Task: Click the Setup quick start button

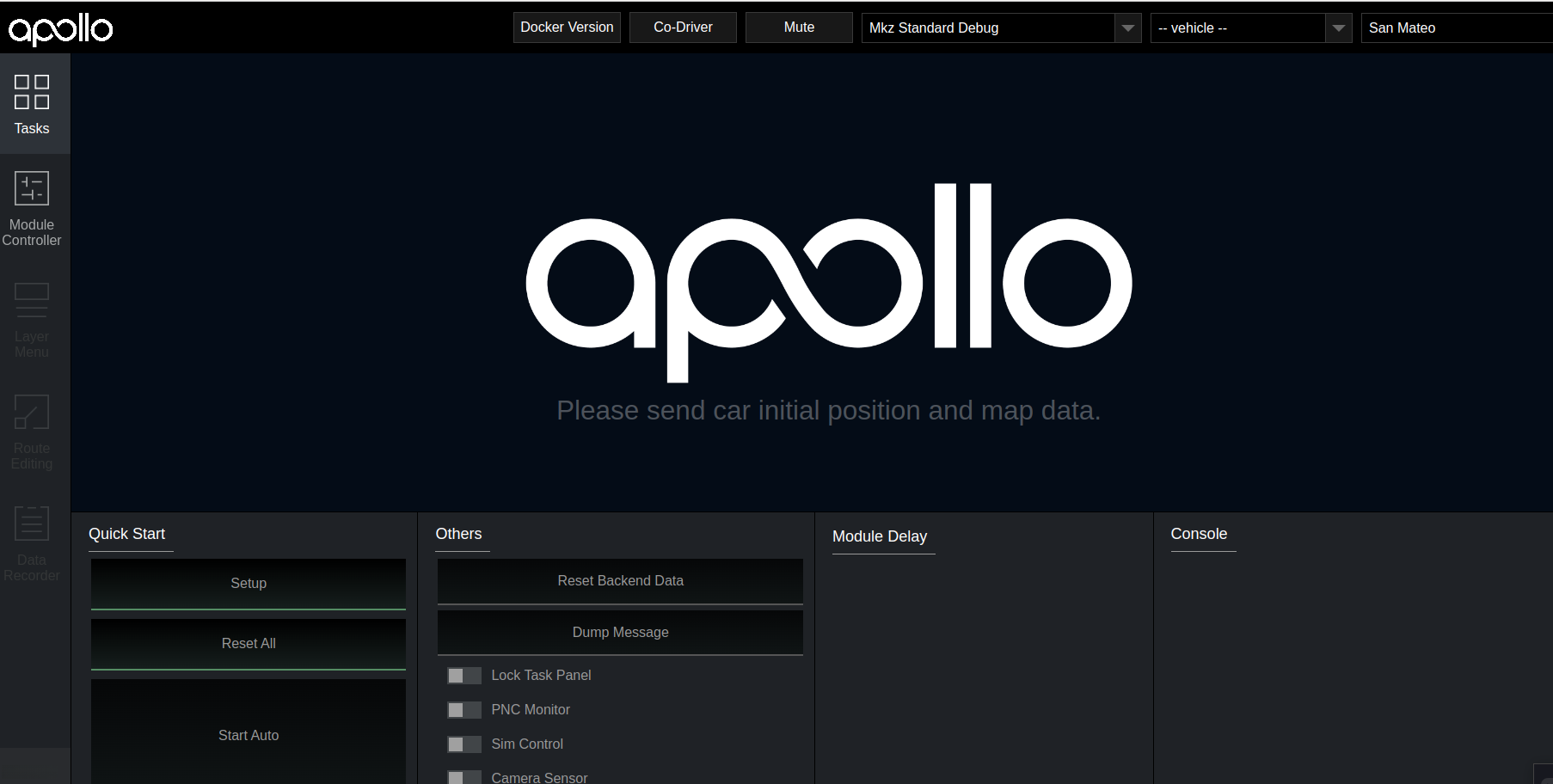Action: 249,584
